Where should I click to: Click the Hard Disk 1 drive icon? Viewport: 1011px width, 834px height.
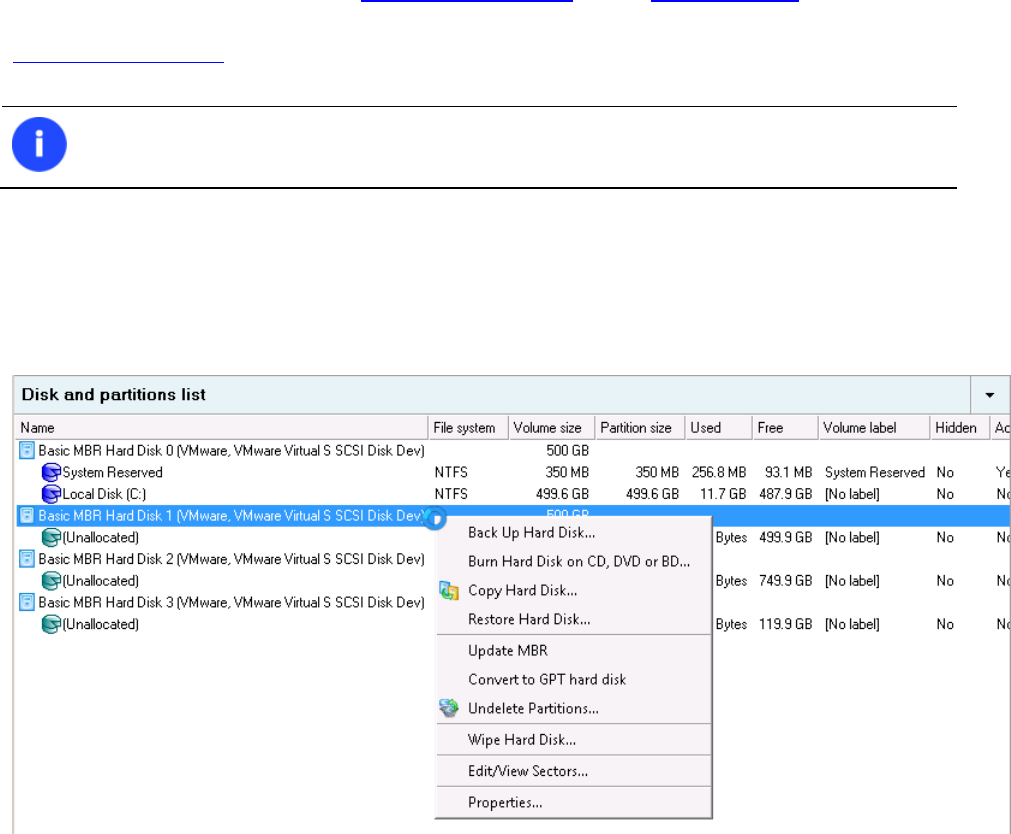[x=26, y=515]
